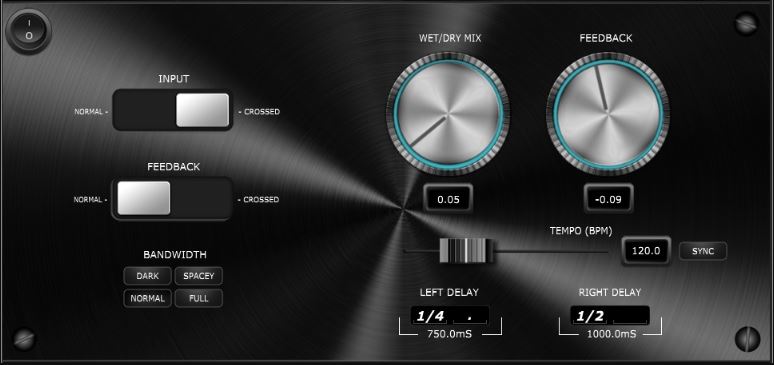This screenshot has width=774, height=365.
Task: Choose the Full bandwidth button
Action: point(198,298)
